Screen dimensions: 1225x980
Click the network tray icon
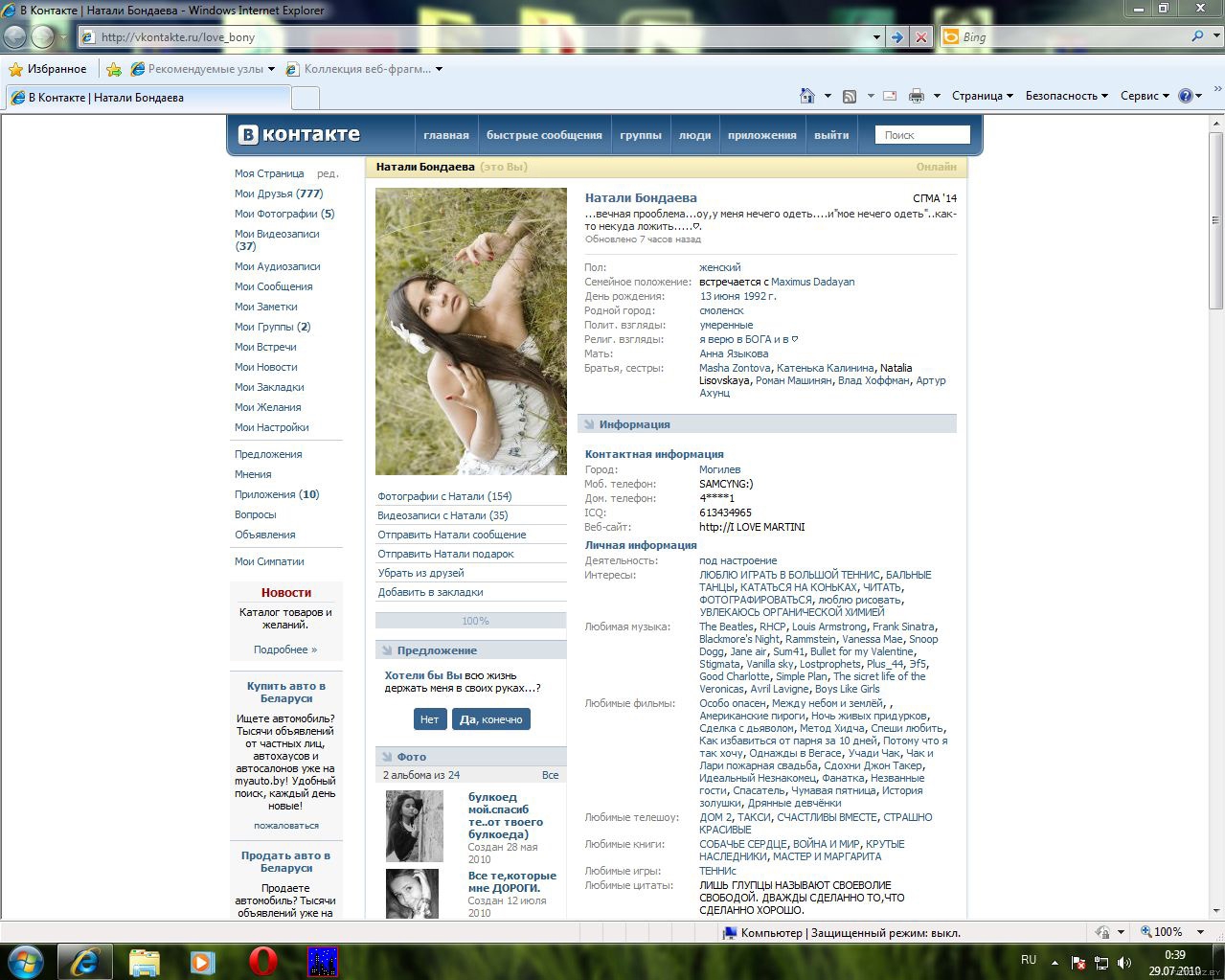point(1101,962)
